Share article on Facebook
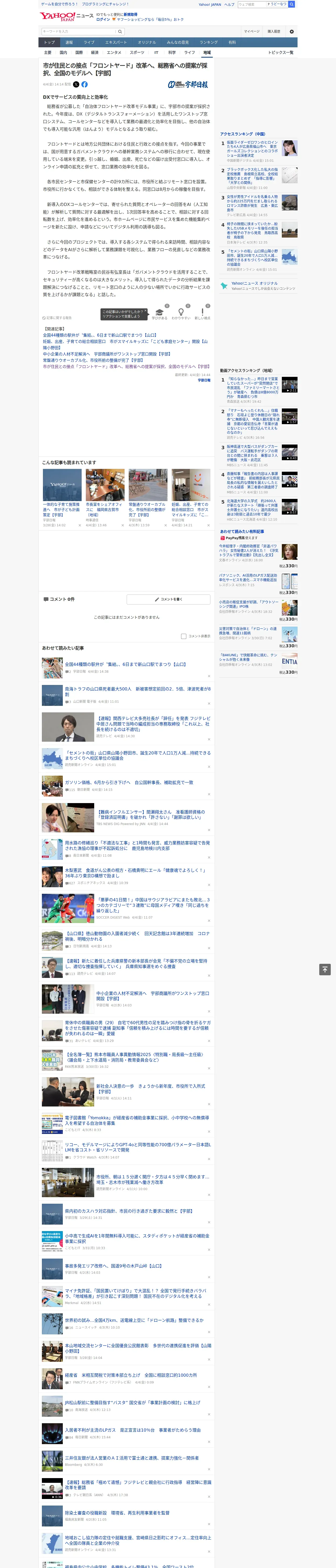Screen dimensions: 336x1568 [85, 85]
